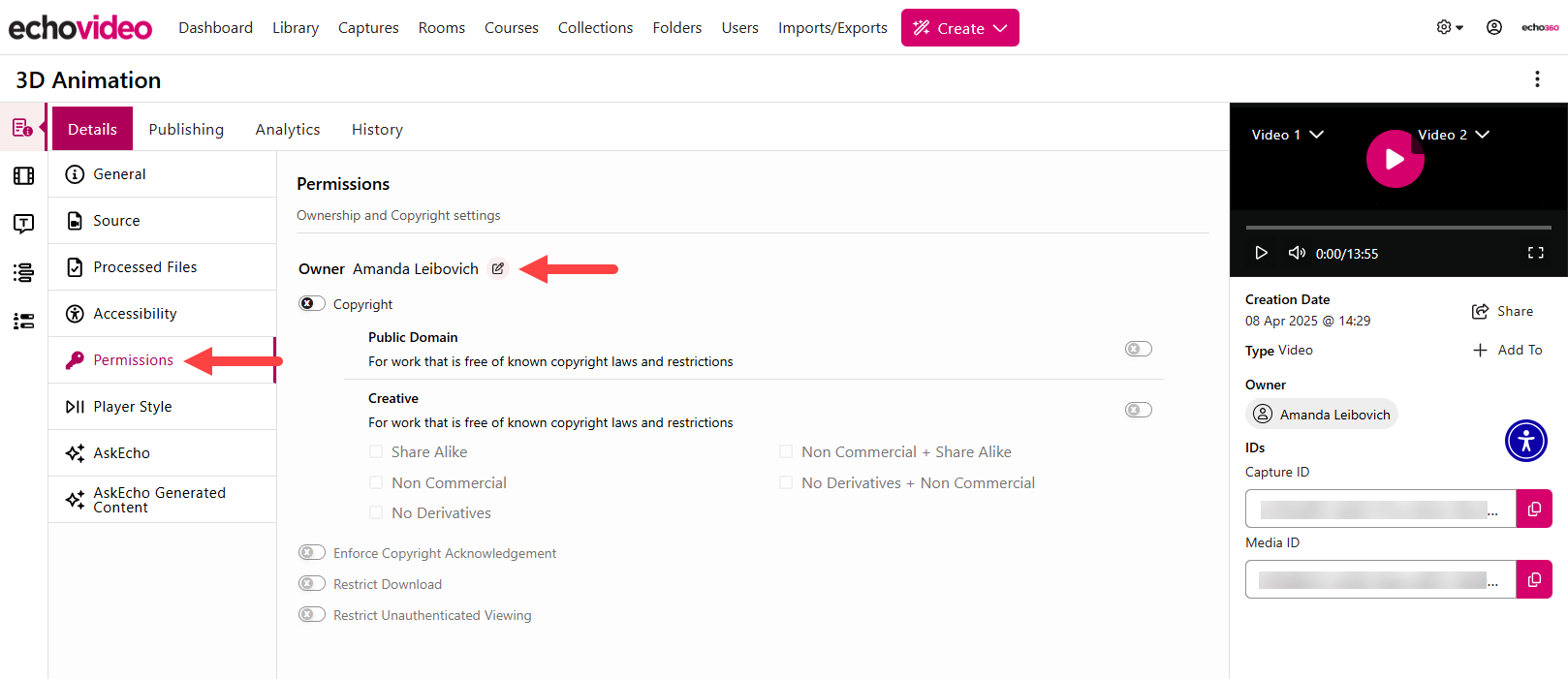The height and width of the screenshot is (679, 1568).
Task: Open the transcript sidebar icon
Action: (x=23, y=224)
